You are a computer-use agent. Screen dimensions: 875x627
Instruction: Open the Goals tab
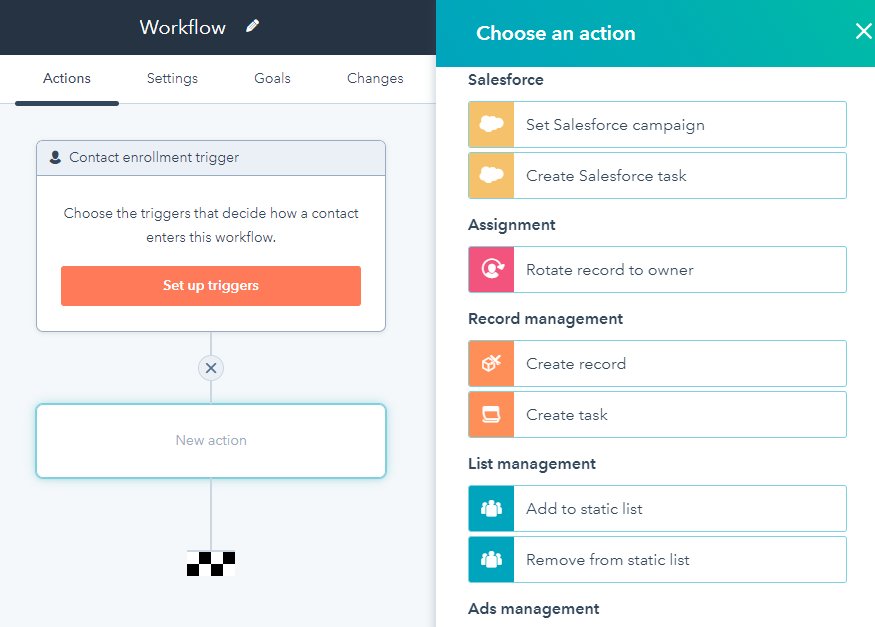(272, 79)
